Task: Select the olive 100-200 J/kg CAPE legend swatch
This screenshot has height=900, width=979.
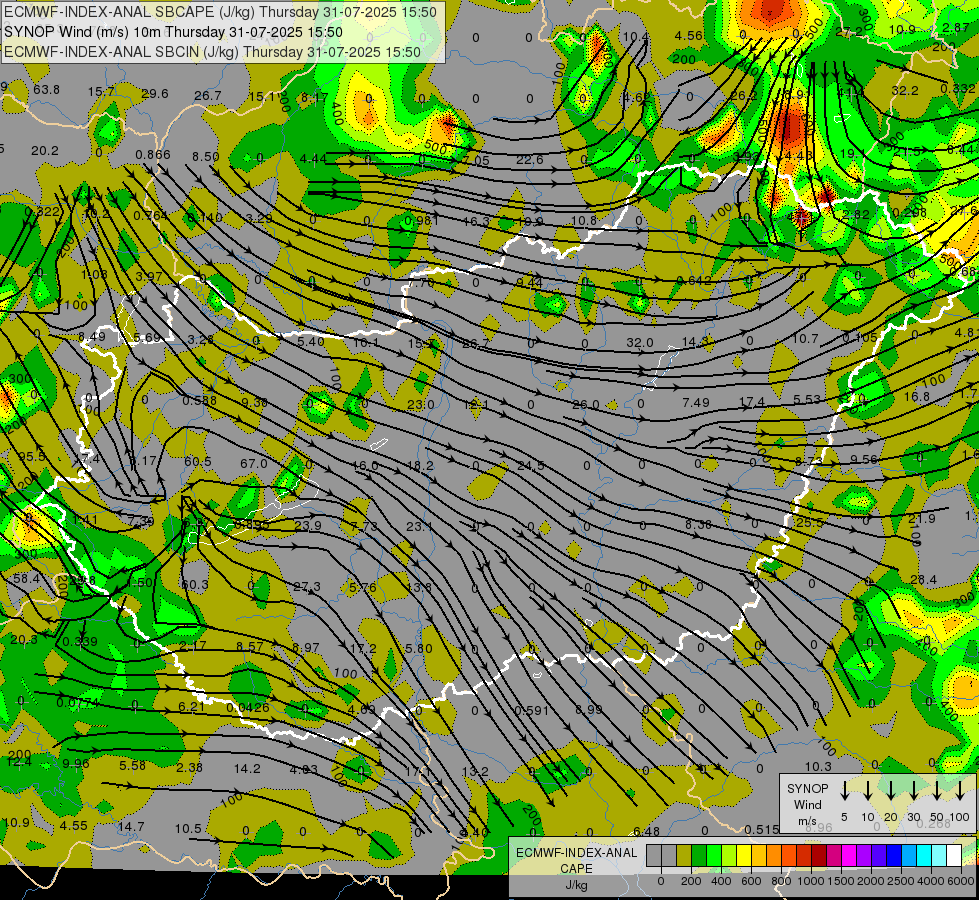Action: tap(684, 855)
